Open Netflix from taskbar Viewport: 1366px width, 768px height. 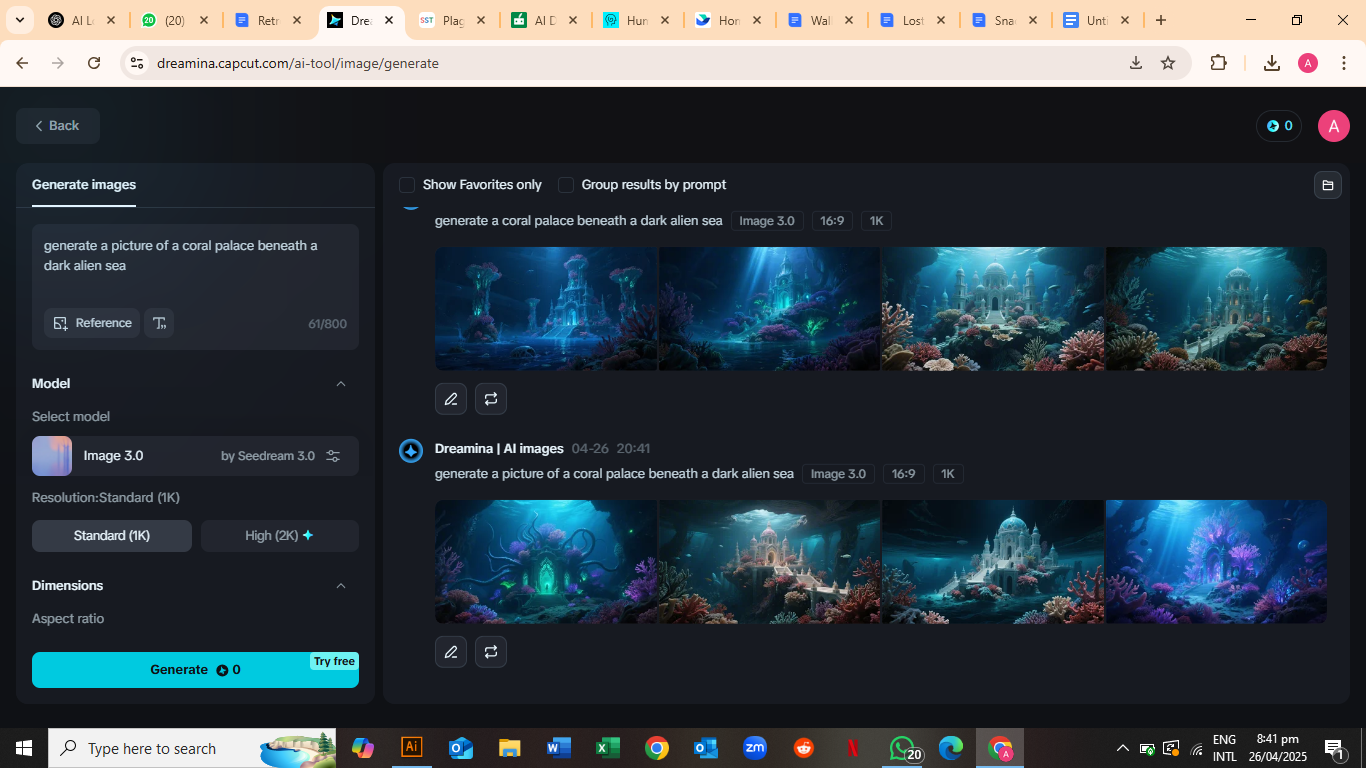tap(853, 748)
